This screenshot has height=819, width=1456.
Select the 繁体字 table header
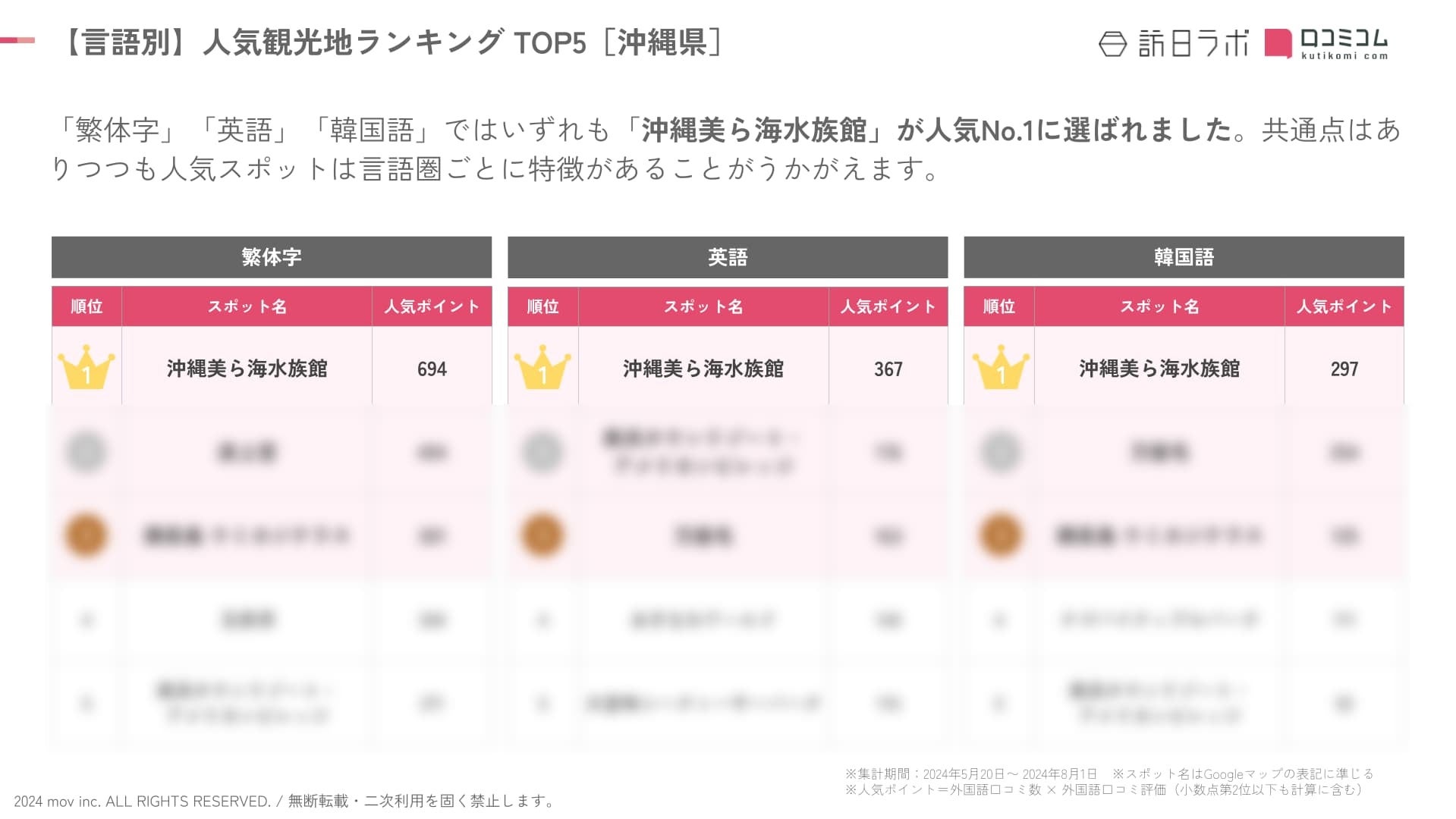click(x=271, y=257)
